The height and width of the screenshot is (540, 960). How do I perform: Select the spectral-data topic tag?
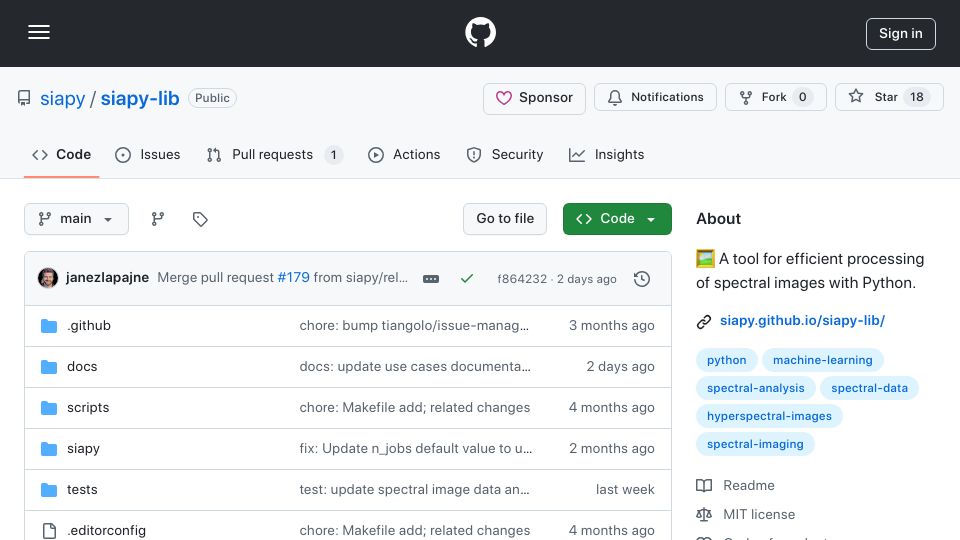(x=869, y=388)
